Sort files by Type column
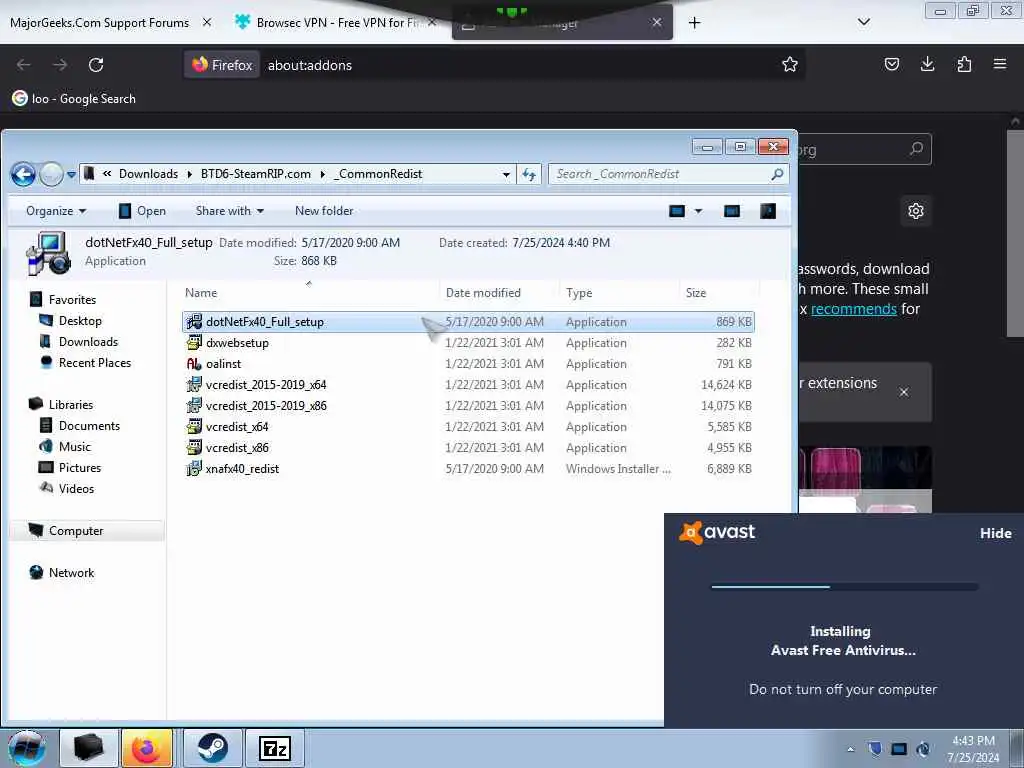 (x=579, y=293)
